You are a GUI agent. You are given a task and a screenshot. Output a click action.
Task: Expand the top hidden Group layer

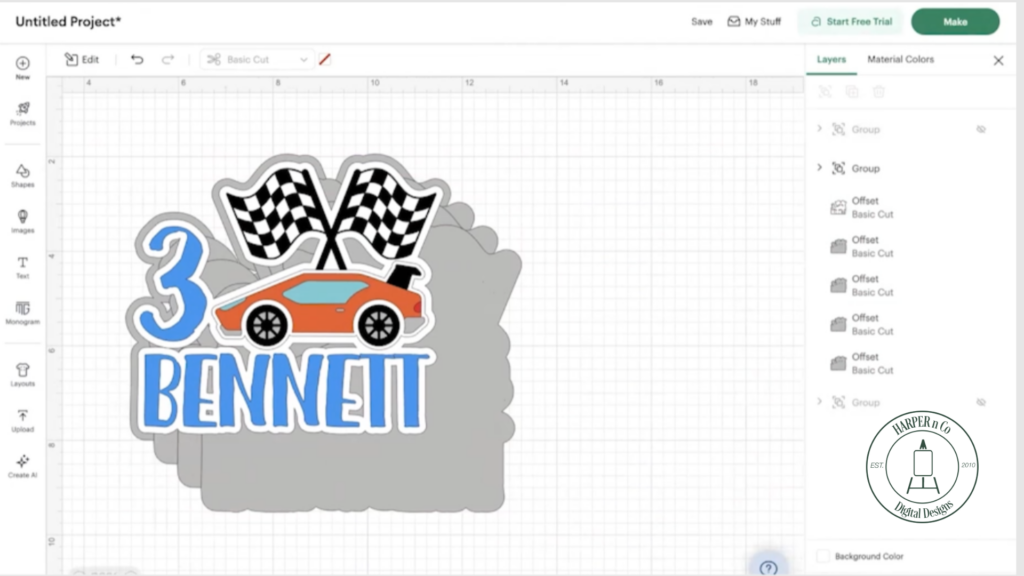click(x=819, y=129)
